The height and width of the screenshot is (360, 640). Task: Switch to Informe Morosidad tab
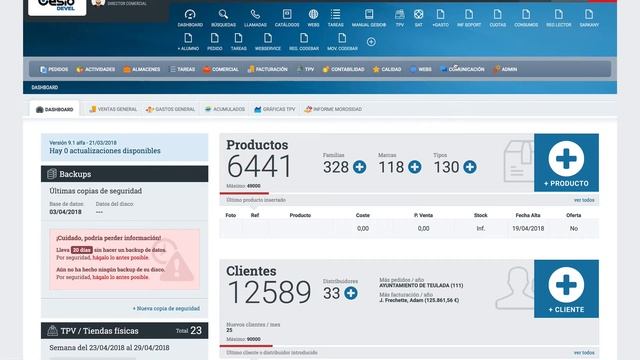[x=333, y=109]
